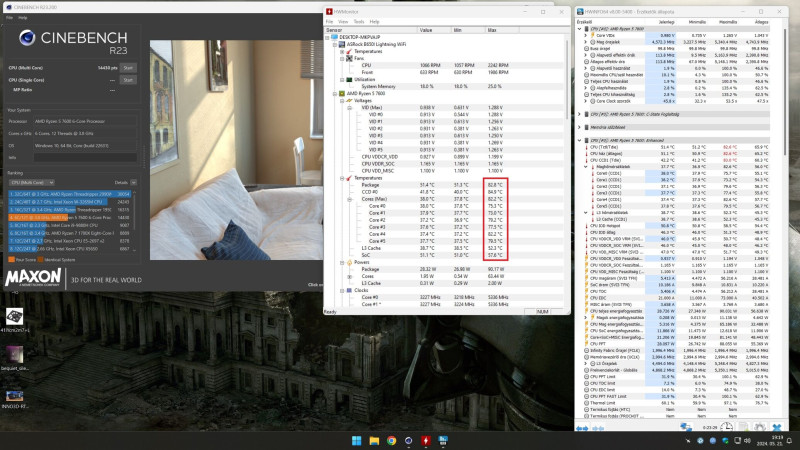The image size is (800, 450).
Task: Open CPU (Multi Core) ranking dropdown in Cinebench
Action: coord(32,183)
